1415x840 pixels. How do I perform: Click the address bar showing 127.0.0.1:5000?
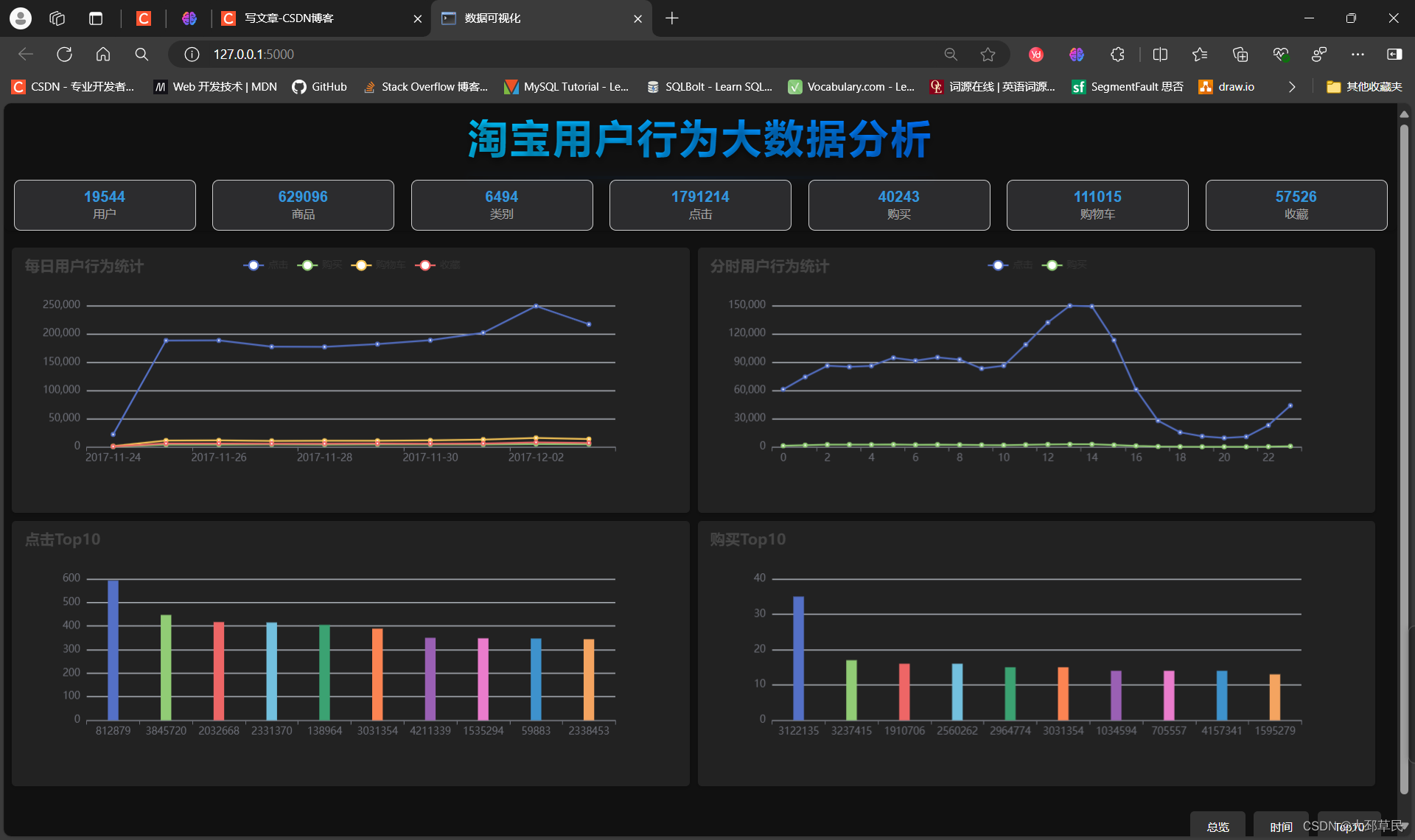tap(516, 54)
